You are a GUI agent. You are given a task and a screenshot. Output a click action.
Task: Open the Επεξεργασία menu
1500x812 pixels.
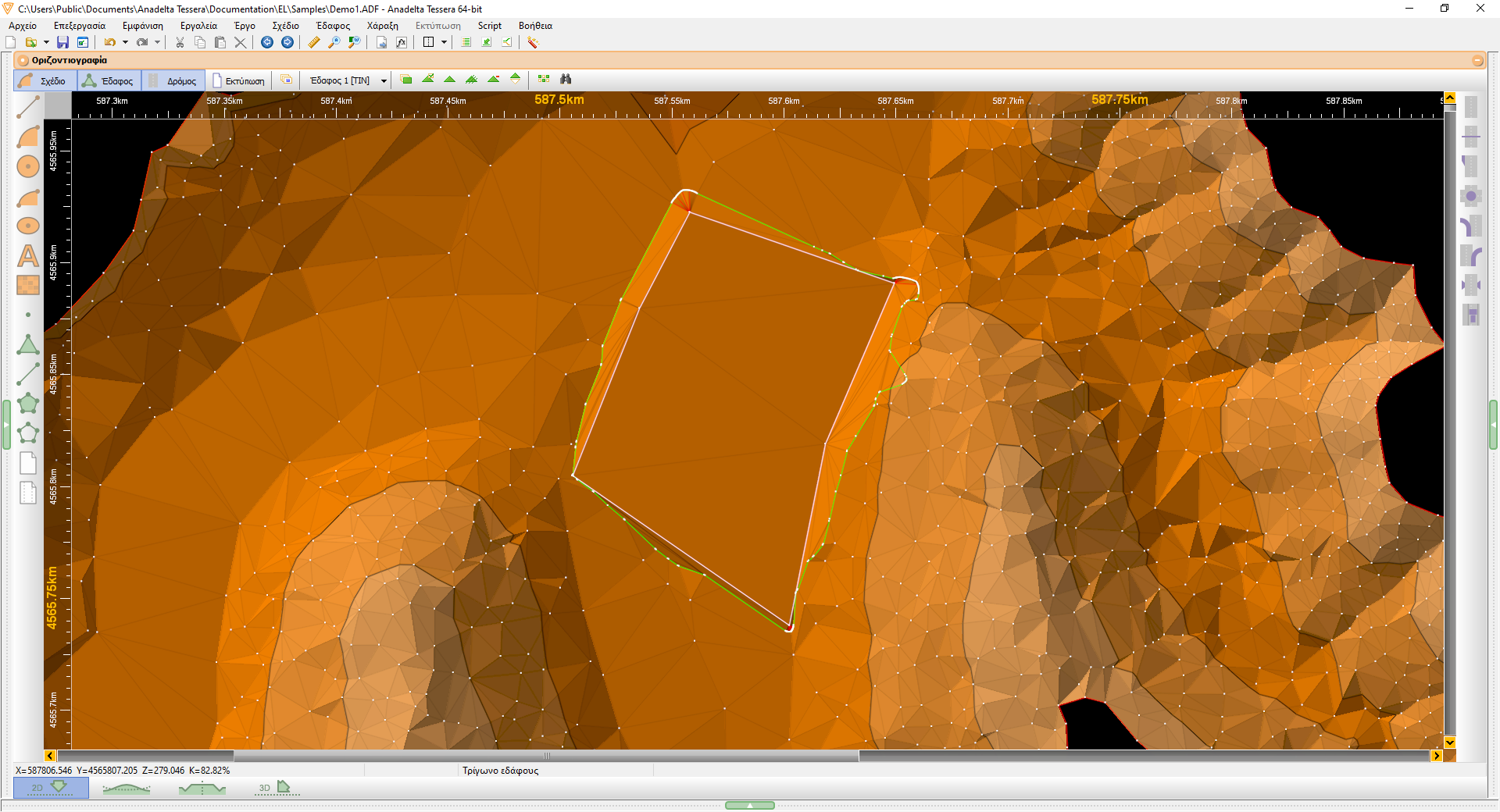click(x=79, y=26)
